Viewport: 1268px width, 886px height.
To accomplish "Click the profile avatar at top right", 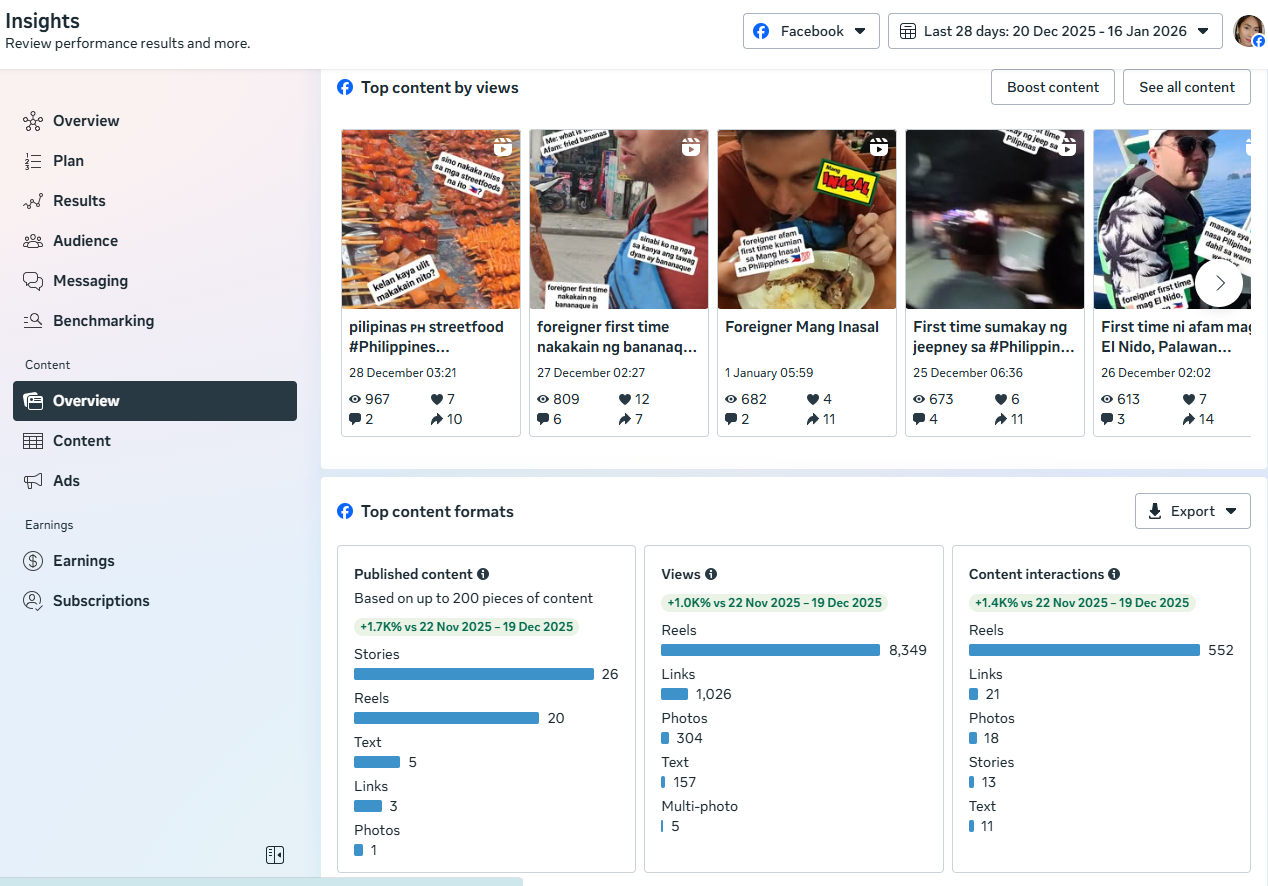I will coord(1249,31).
